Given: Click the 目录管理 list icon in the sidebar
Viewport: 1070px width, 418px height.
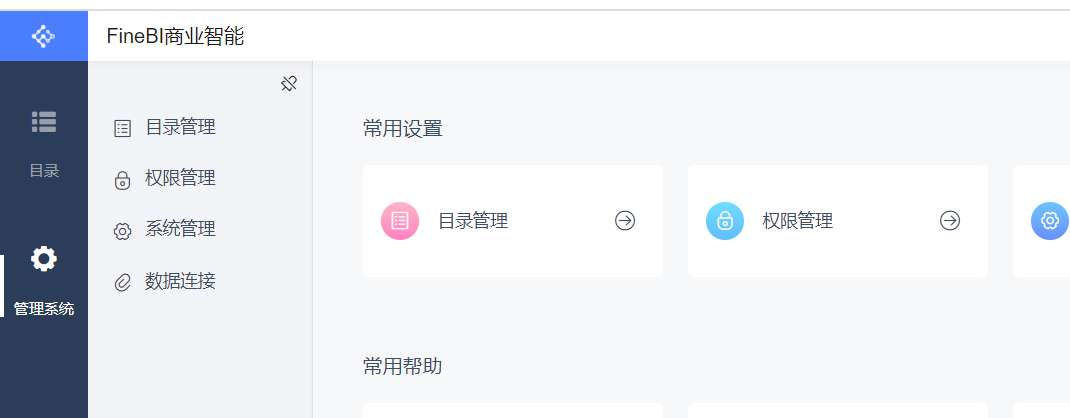Looking at the screenshot, I should pyautogui.click(x=122, y=128).
